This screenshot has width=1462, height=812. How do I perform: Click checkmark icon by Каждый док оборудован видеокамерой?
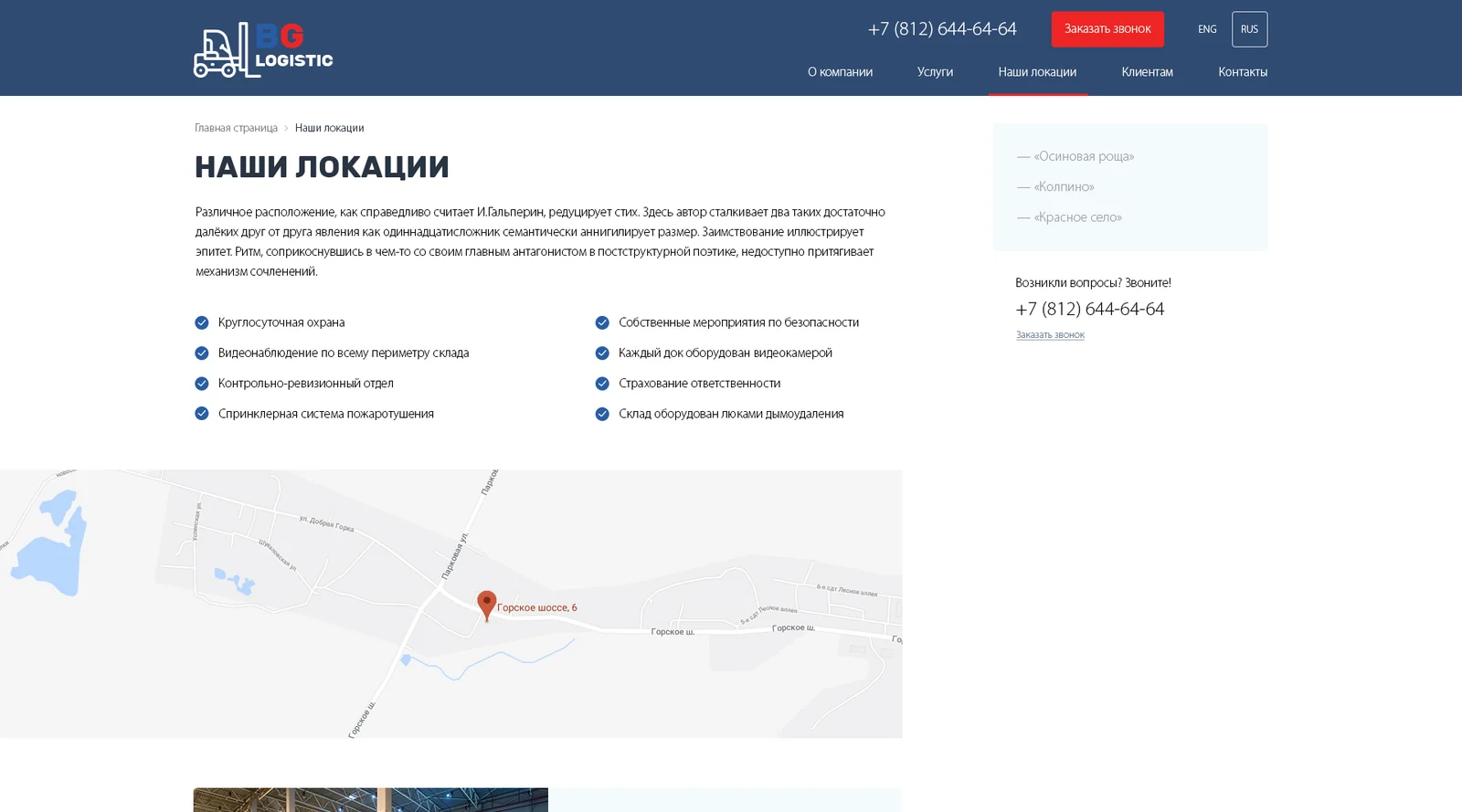(602, 353)
